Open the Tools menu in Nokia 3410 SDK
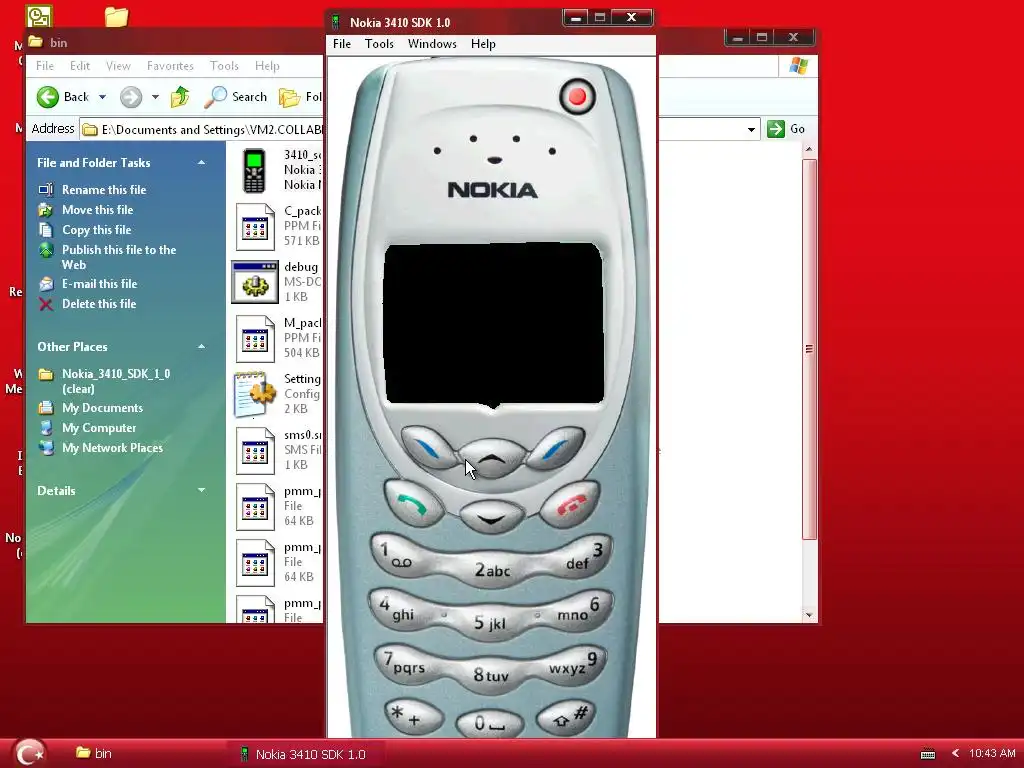The width and height of the screenshot is (1024, 768). click(x=379, y=44)
